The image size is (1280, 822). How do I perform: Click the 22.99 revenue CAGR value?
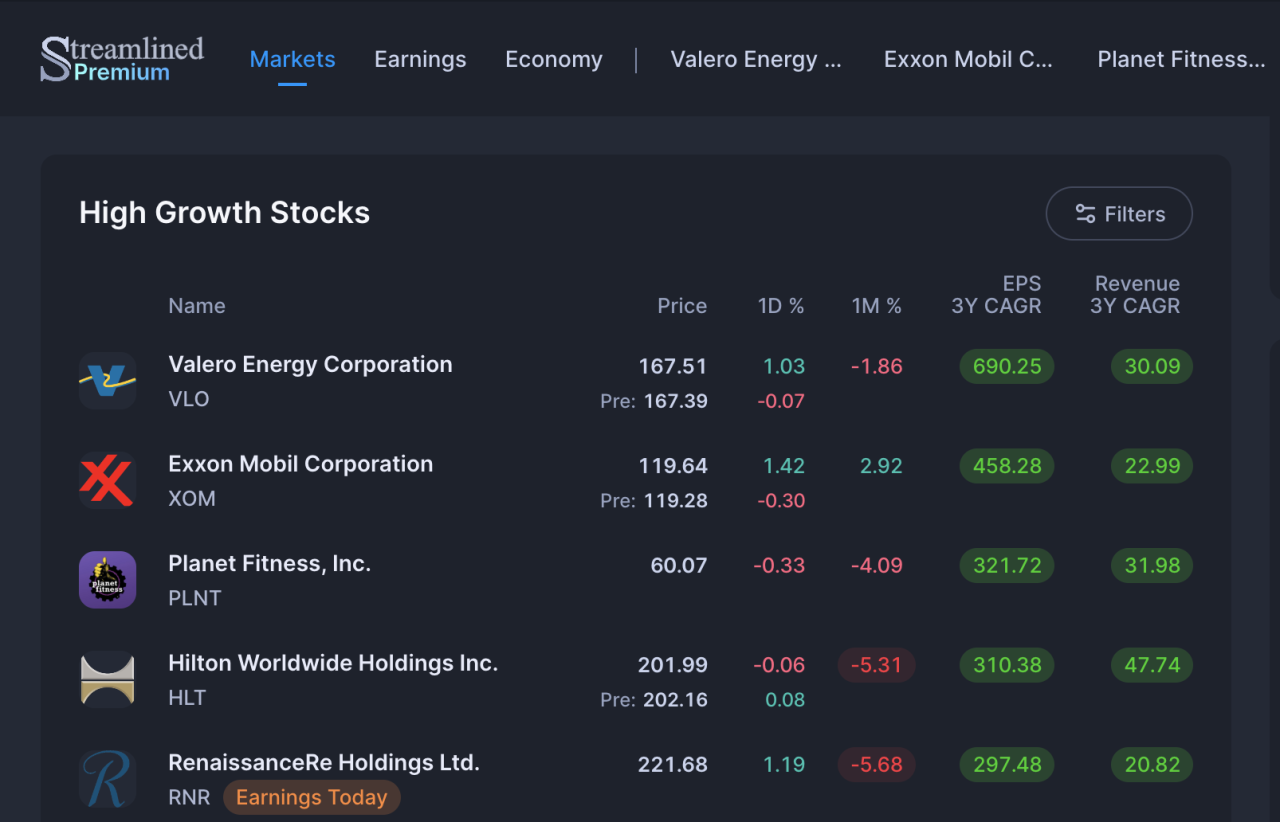click(1152, 466)
